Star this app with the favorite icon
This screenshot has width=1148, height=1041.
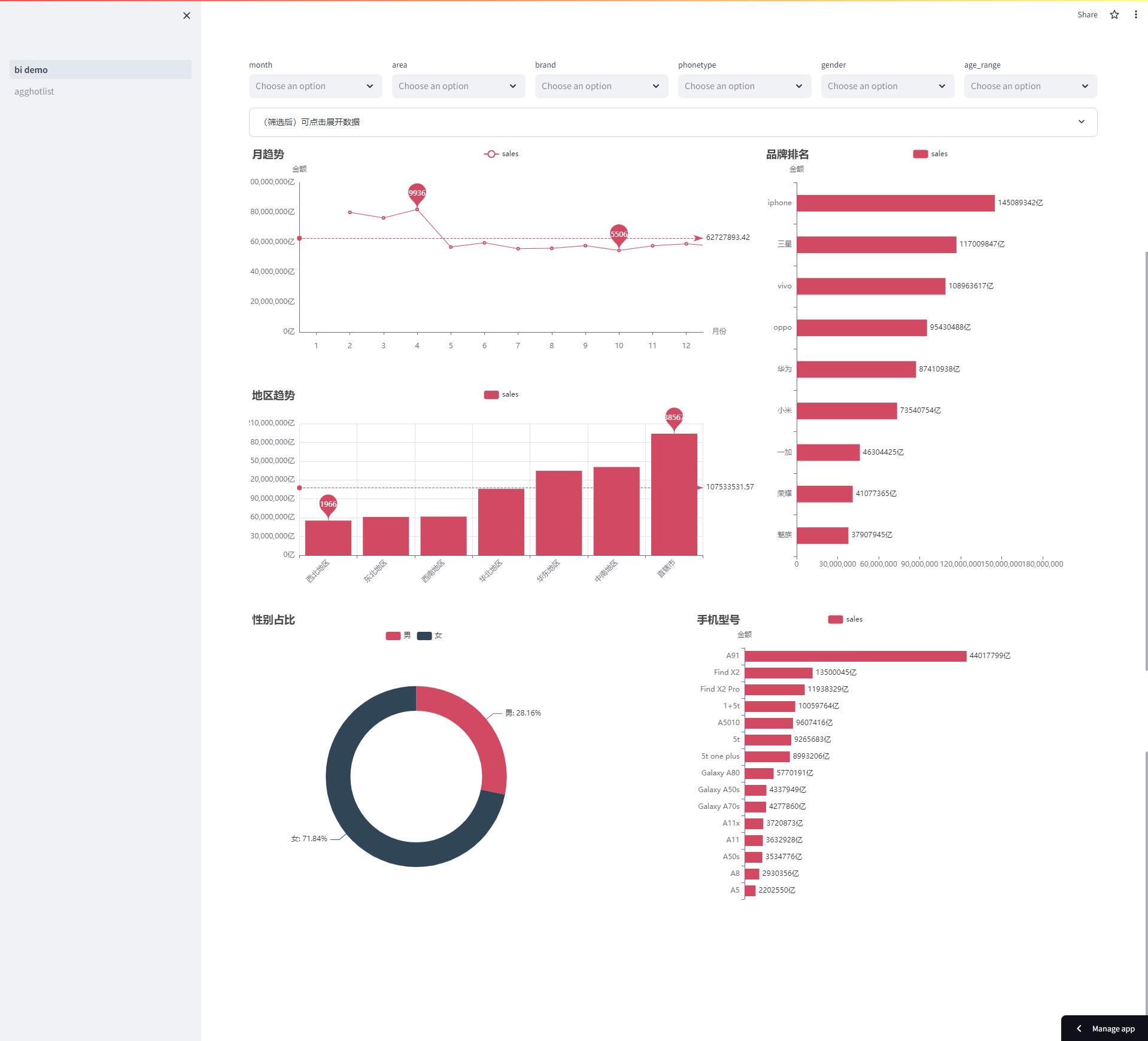tap(1114, 14)
